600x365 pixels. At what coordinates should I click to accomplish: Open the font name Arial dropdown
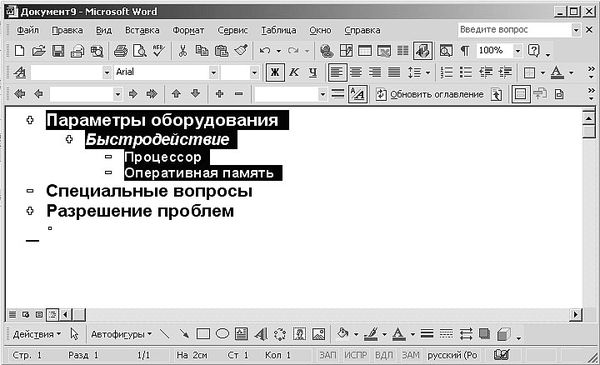coord(213,72)
